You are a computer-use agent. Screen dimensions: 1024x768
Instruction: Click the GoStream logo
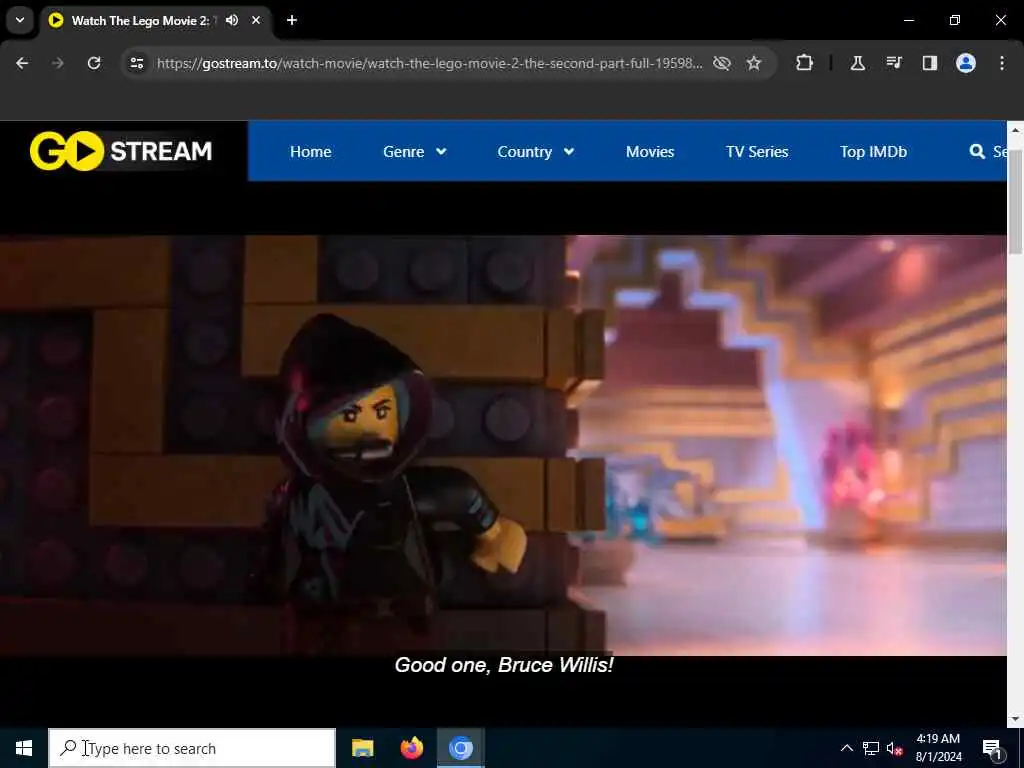pos(121,151)
